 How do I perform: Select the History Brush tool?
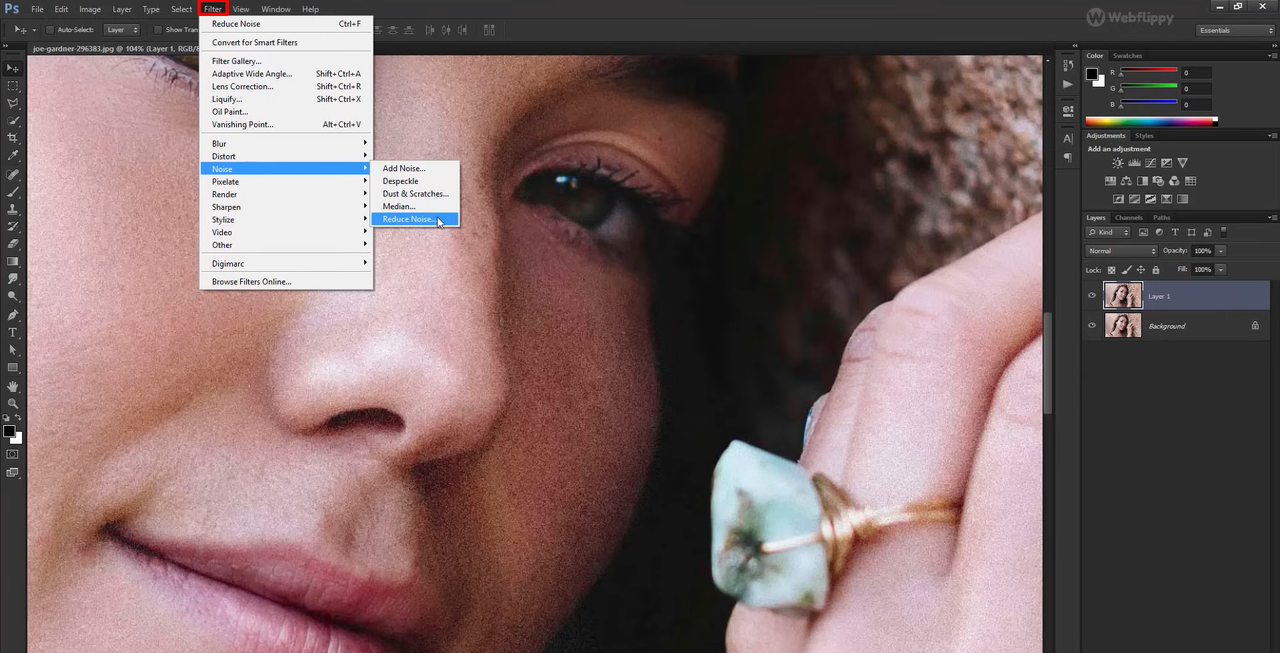point(12,226)
